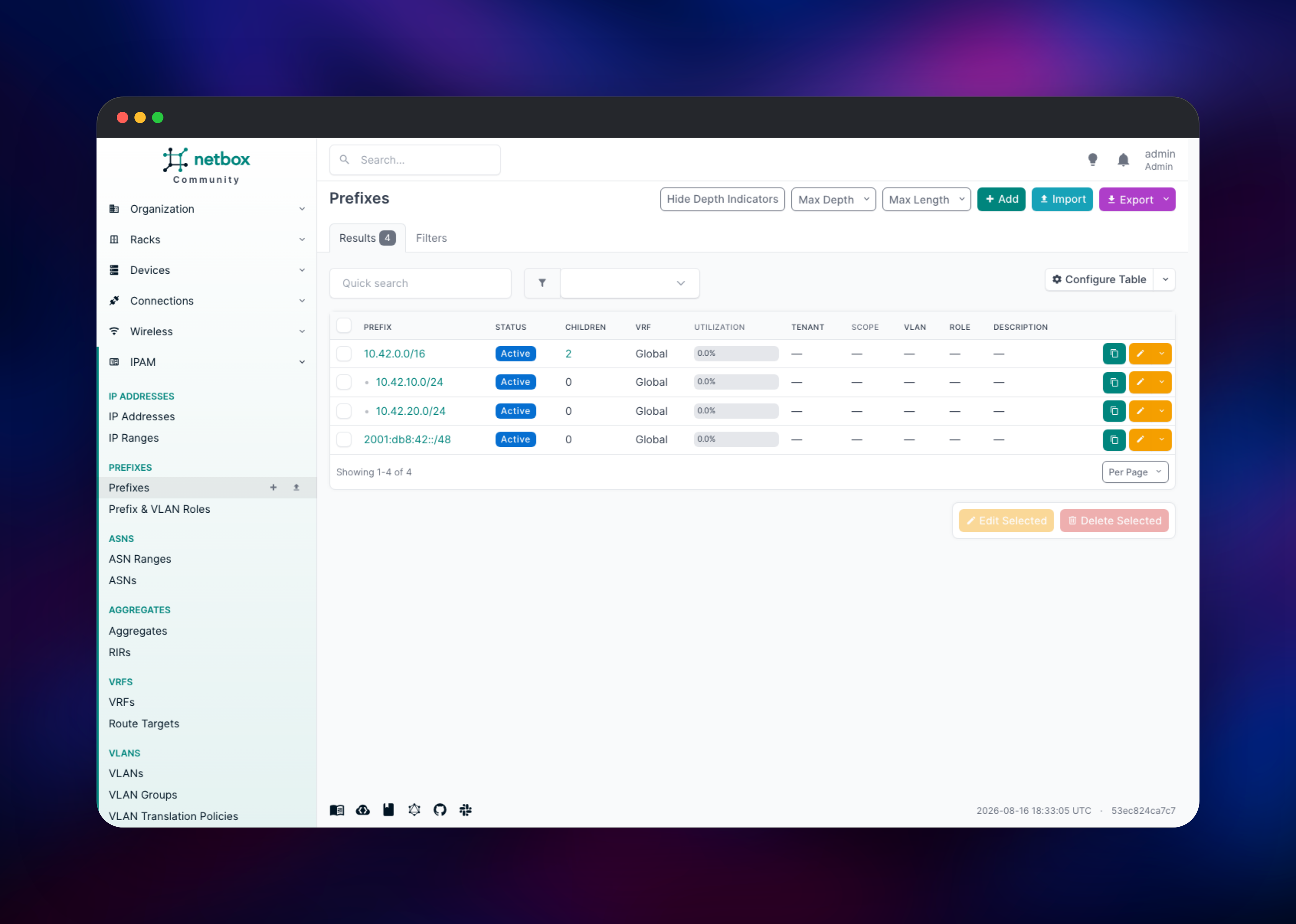Image resolution: width=1296 pixels, height=924 pixels.
Task: Edit the 10.42.0.0/16 prefix row
Action: point(1140,353)
